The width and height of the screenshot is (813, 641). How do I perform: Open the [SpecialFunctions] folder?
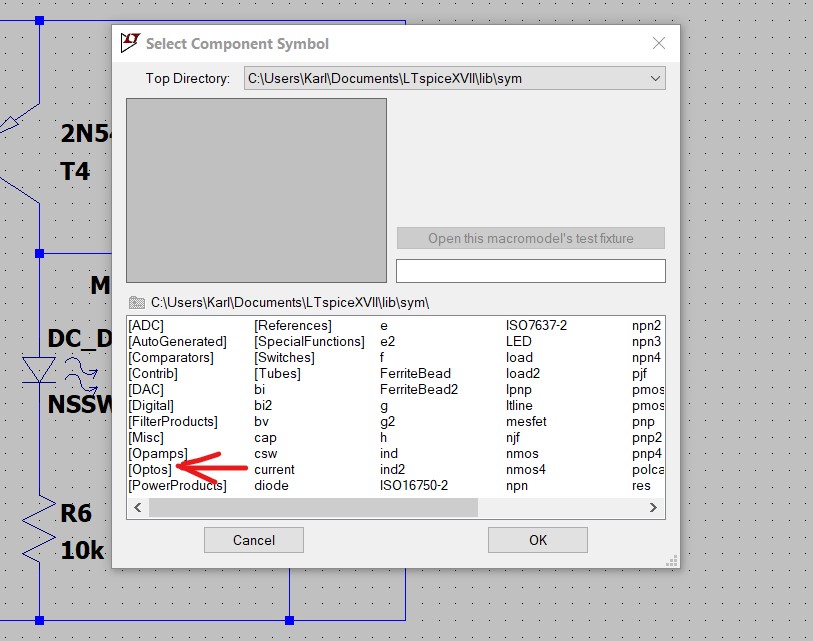click(x=310, y=342)
